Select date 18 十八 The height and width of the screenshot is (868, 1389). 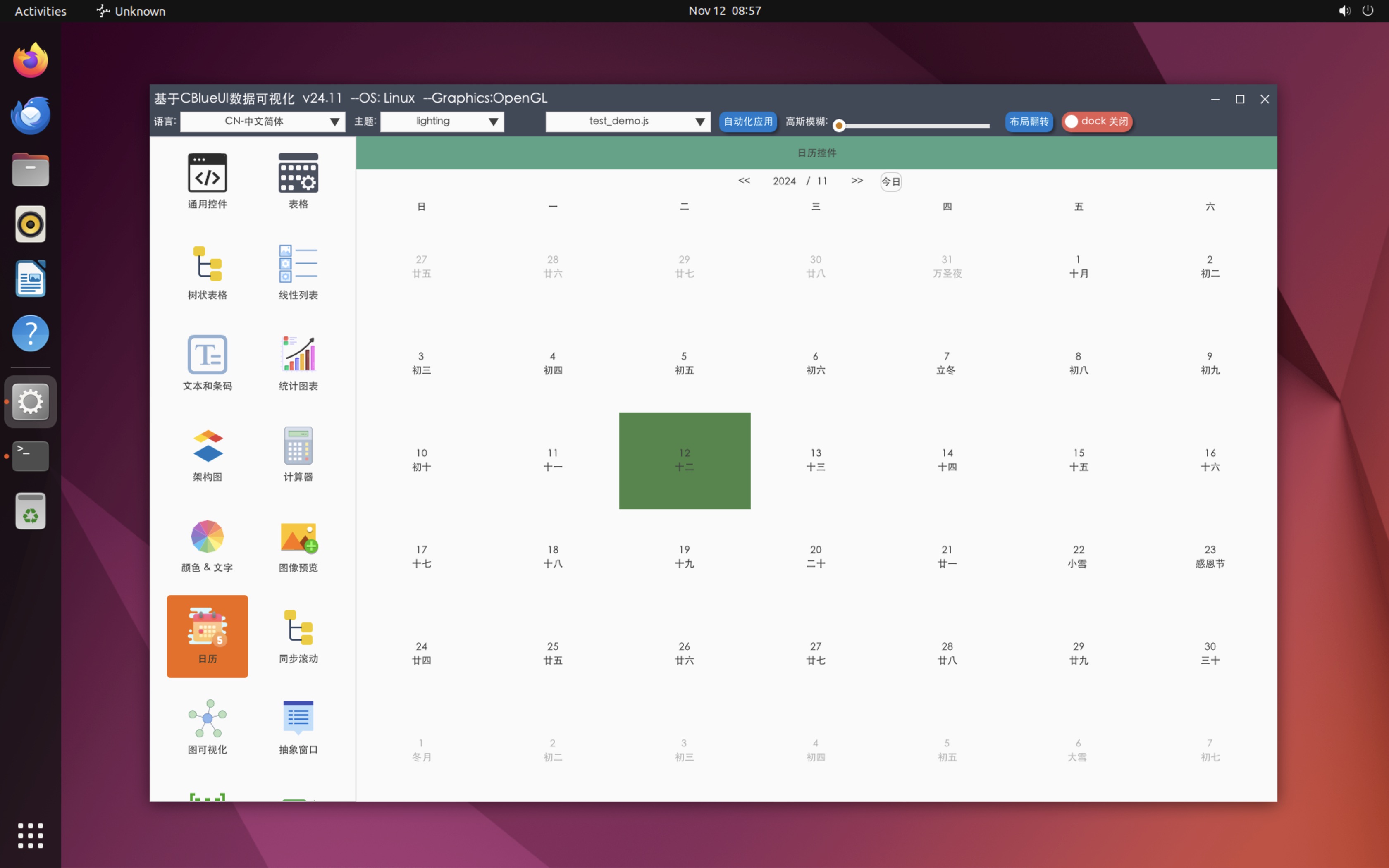pyautogui.click(x=553, y=557)
